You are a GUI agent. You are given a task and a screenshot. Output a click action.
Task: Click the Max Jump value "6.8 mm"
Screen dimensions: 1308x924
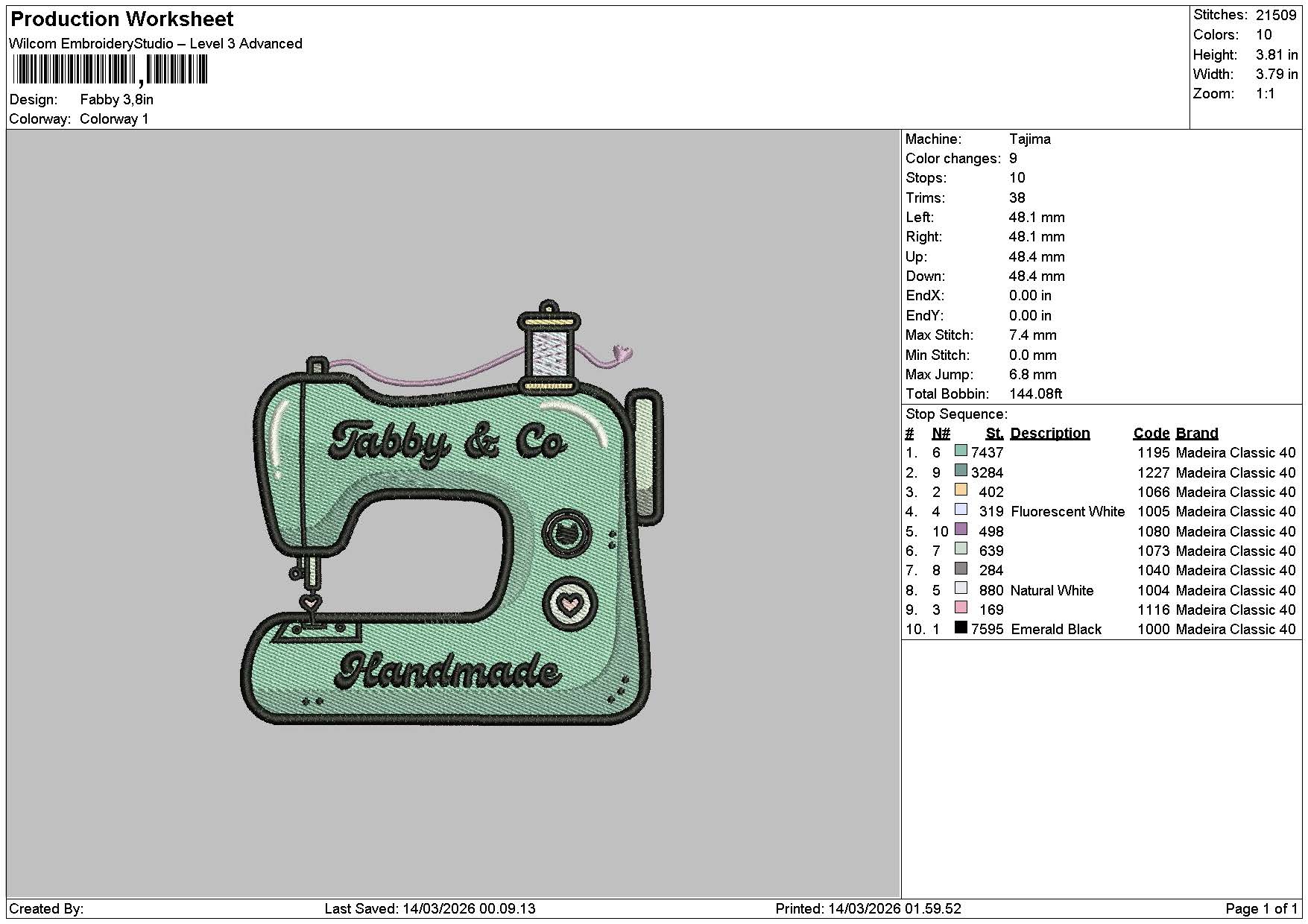(1033, 374)
